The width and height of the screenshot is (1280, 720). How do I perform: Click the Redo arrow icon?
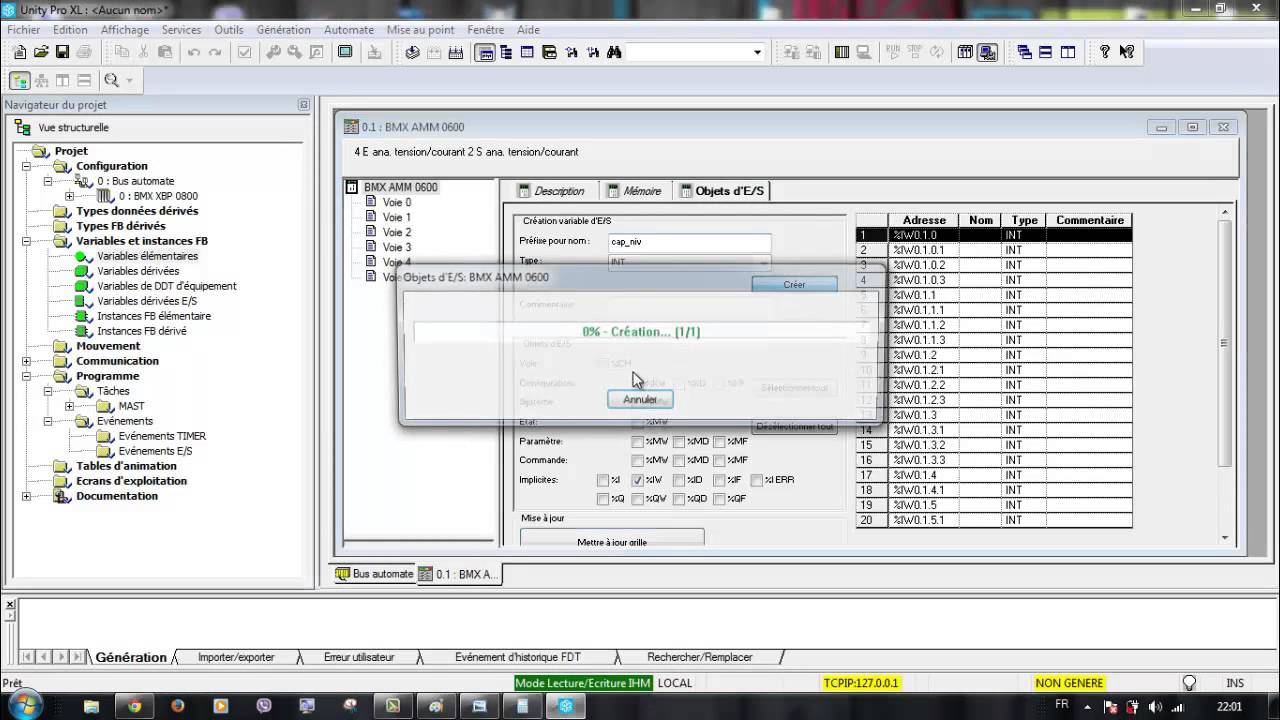215,52
